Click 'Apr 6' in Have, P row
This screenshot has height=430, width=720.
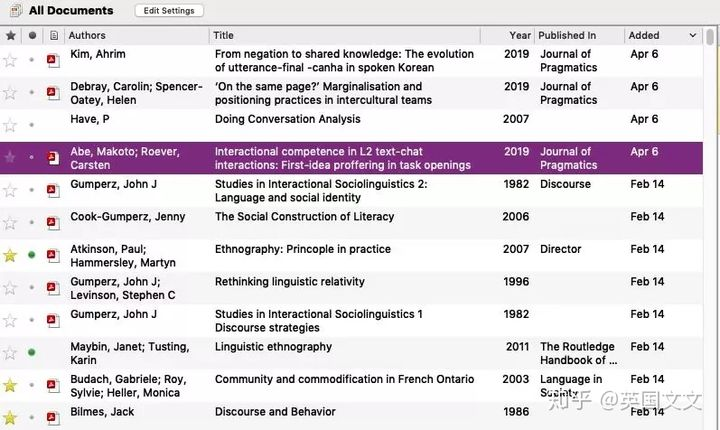pos(644,119)
